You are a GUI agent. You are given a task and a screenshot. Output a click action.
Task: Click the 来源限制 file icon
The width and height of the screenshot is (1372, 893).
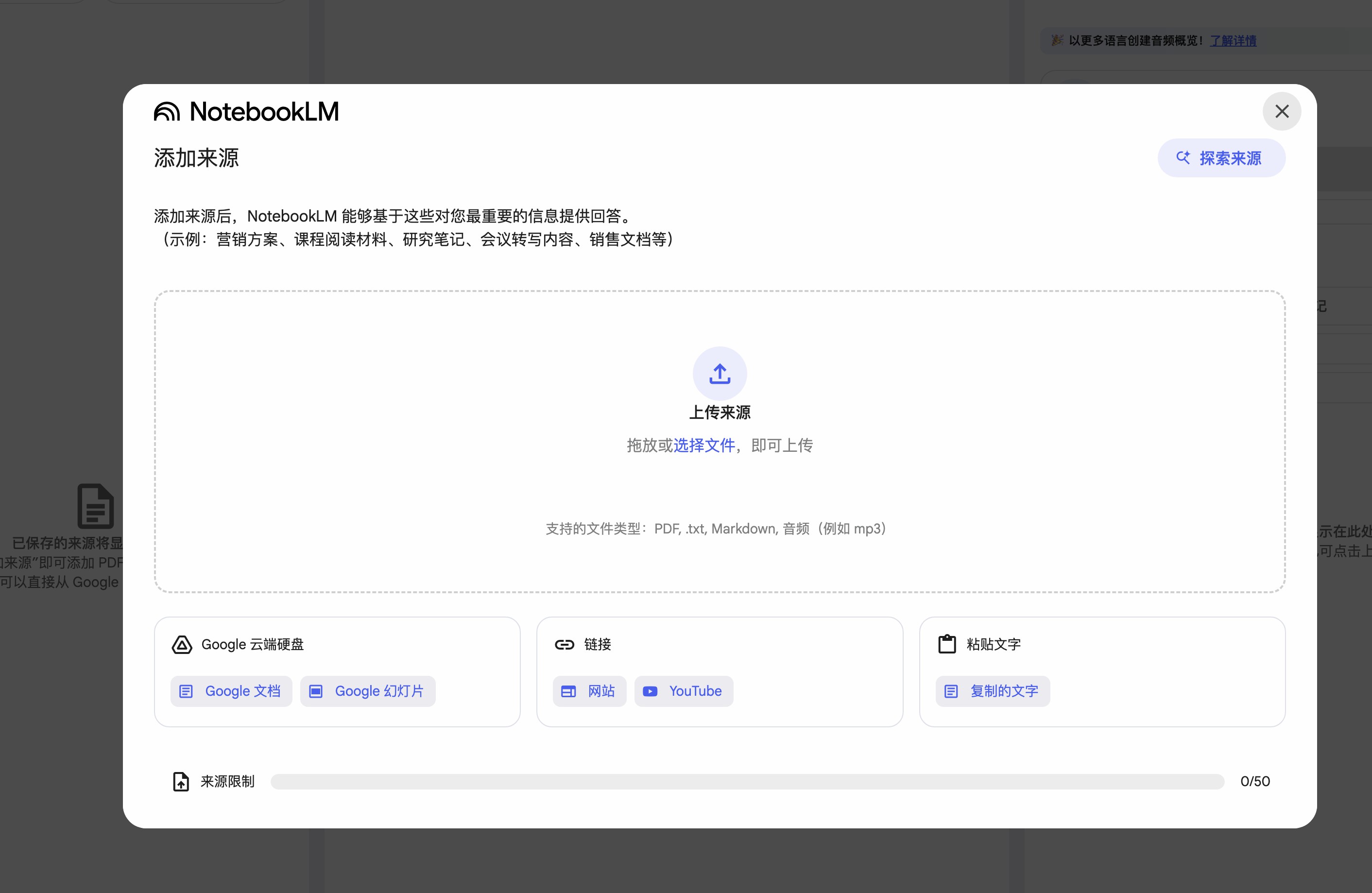[x=181, y=782]
